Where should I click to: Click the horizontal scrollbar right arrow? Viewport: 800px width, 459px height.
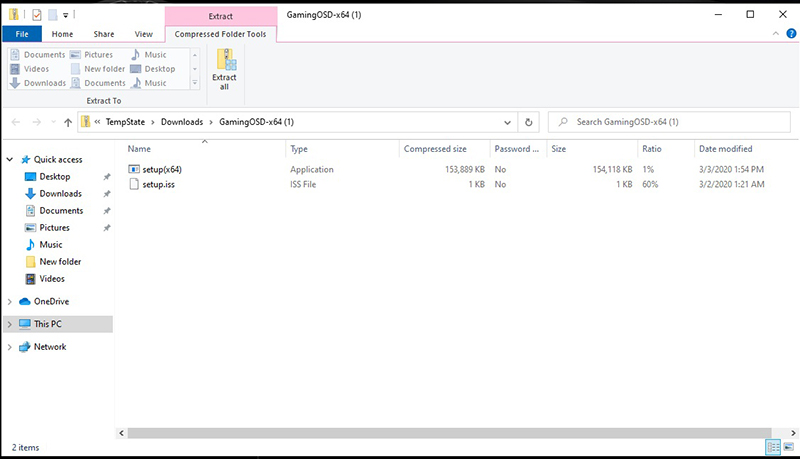[x=793, y=433]
